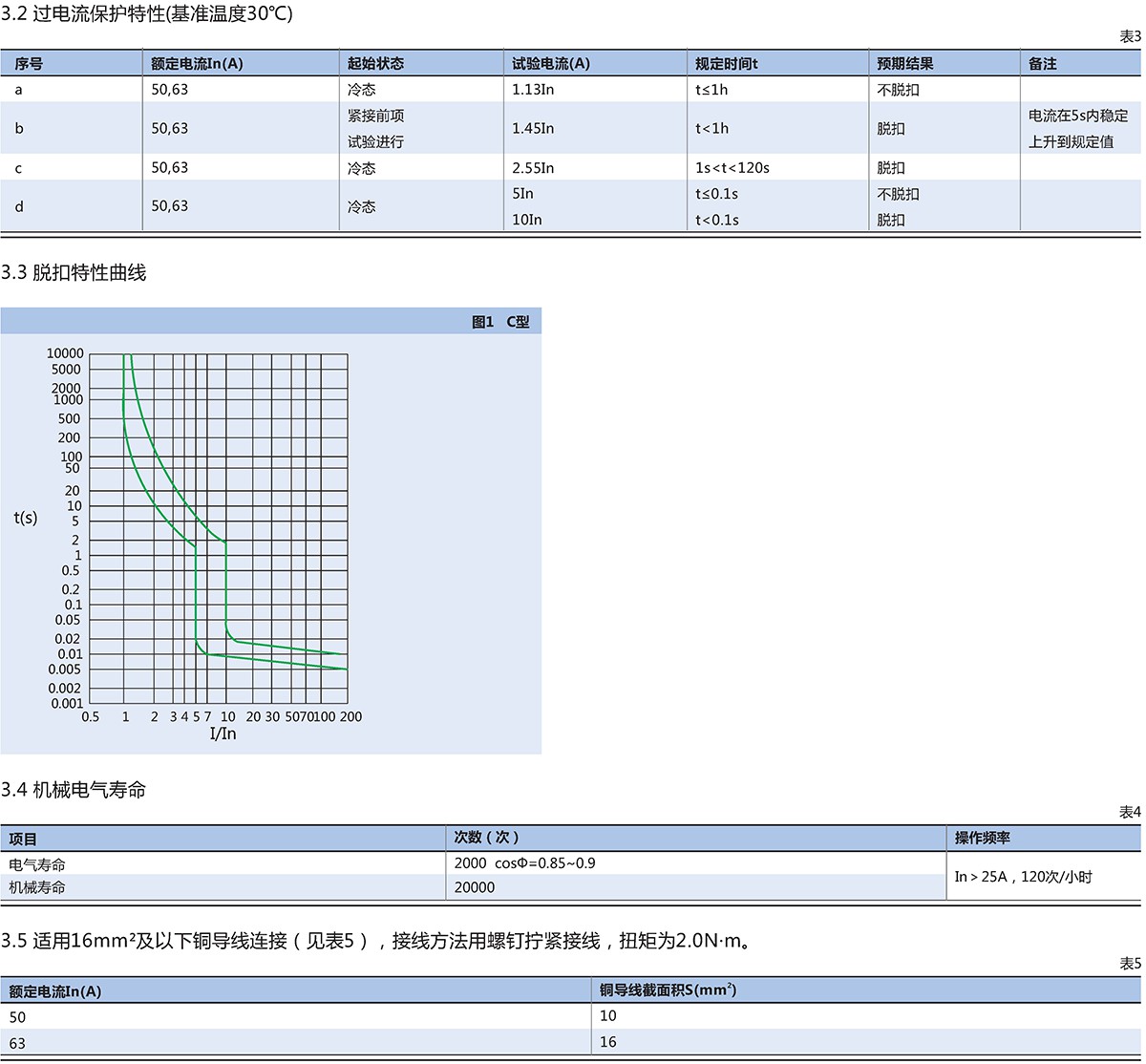Viewport: 1146px width, 1064px height.
Task: Click the section heading 3.2 过电流保护特性
Action: point(147,13)
